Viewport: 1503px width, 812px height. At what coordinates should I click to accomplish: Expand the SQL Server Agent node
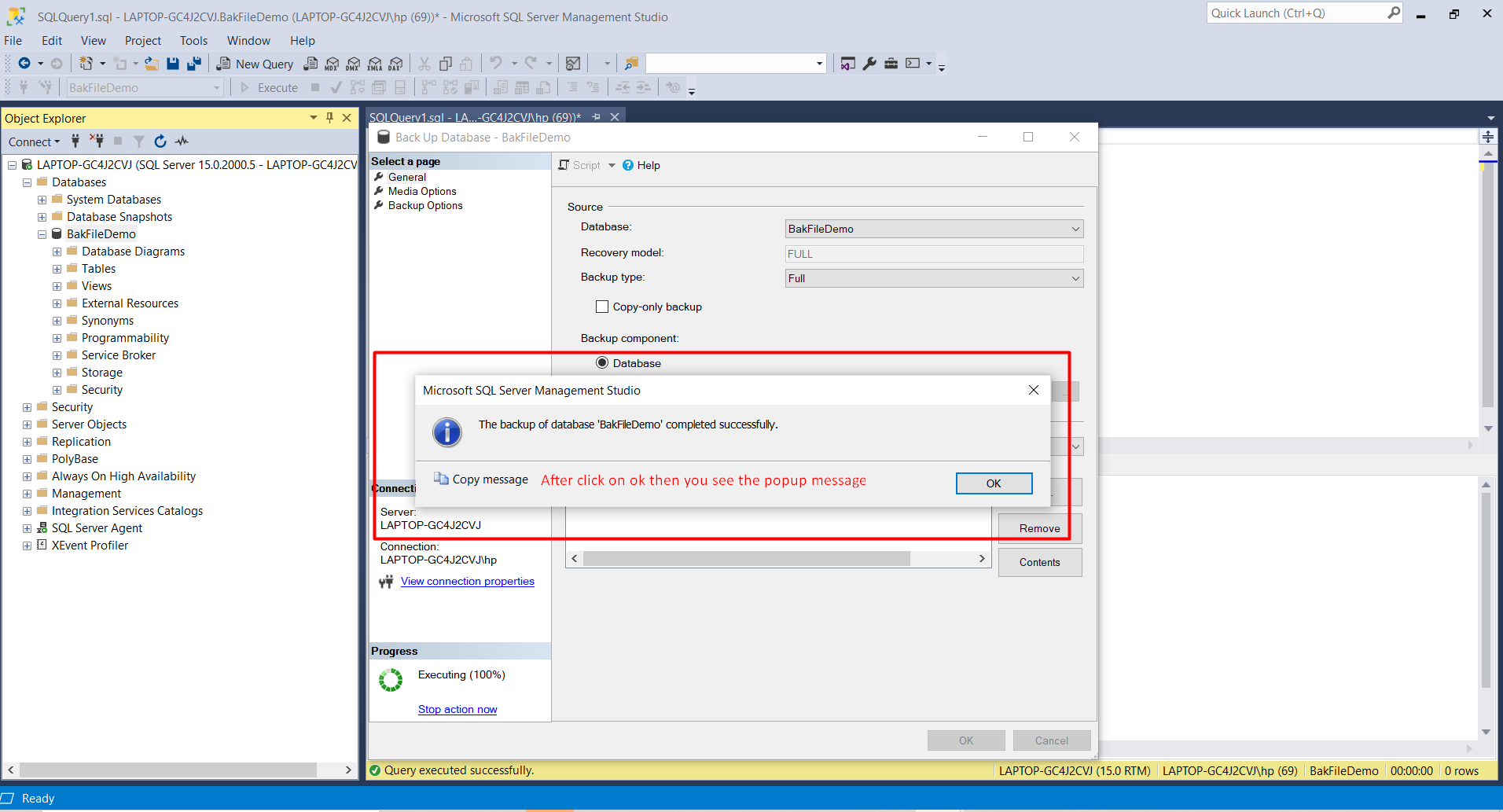coord(27,528)
